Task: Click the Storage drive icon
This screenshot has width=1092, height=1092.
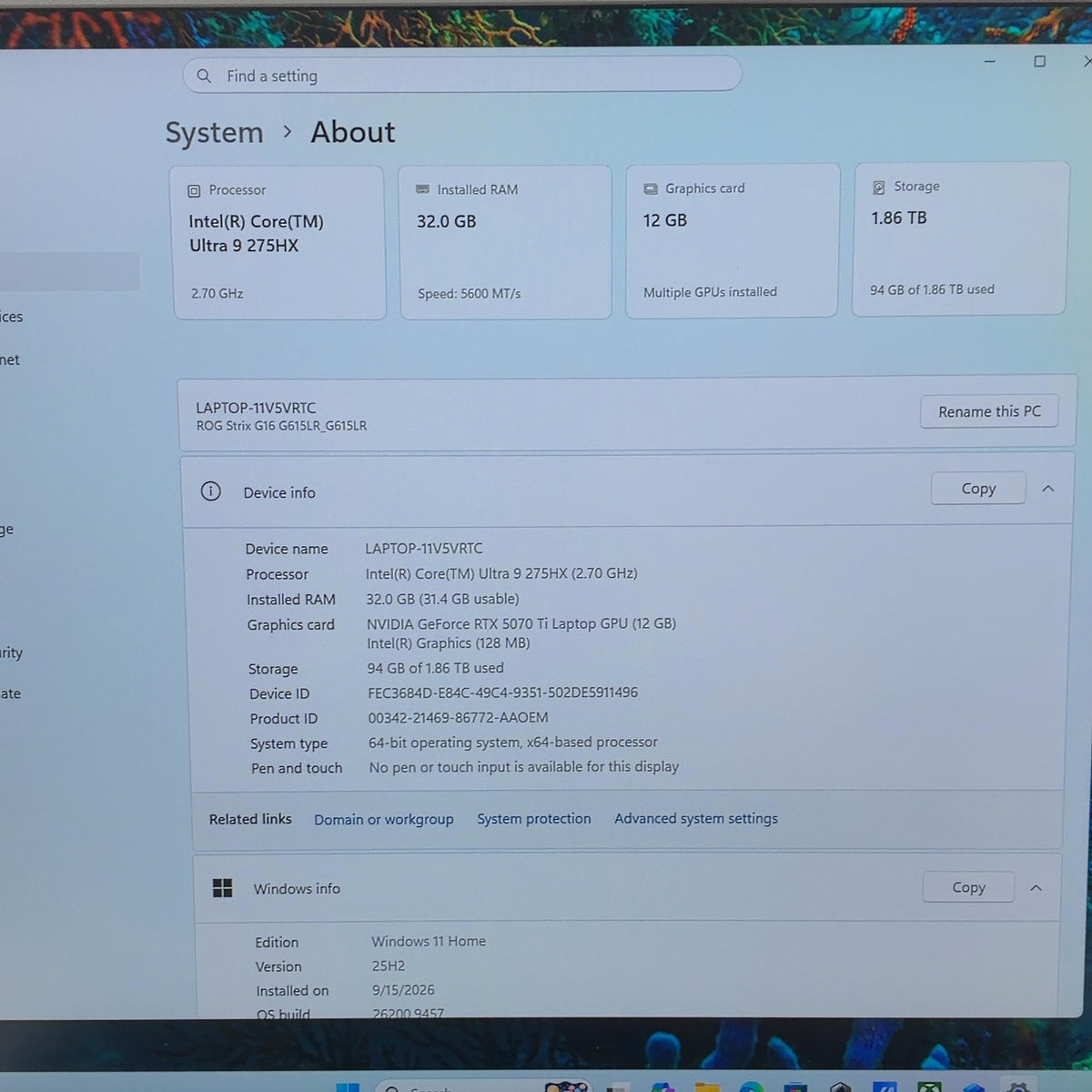Action: coord(879,187)
